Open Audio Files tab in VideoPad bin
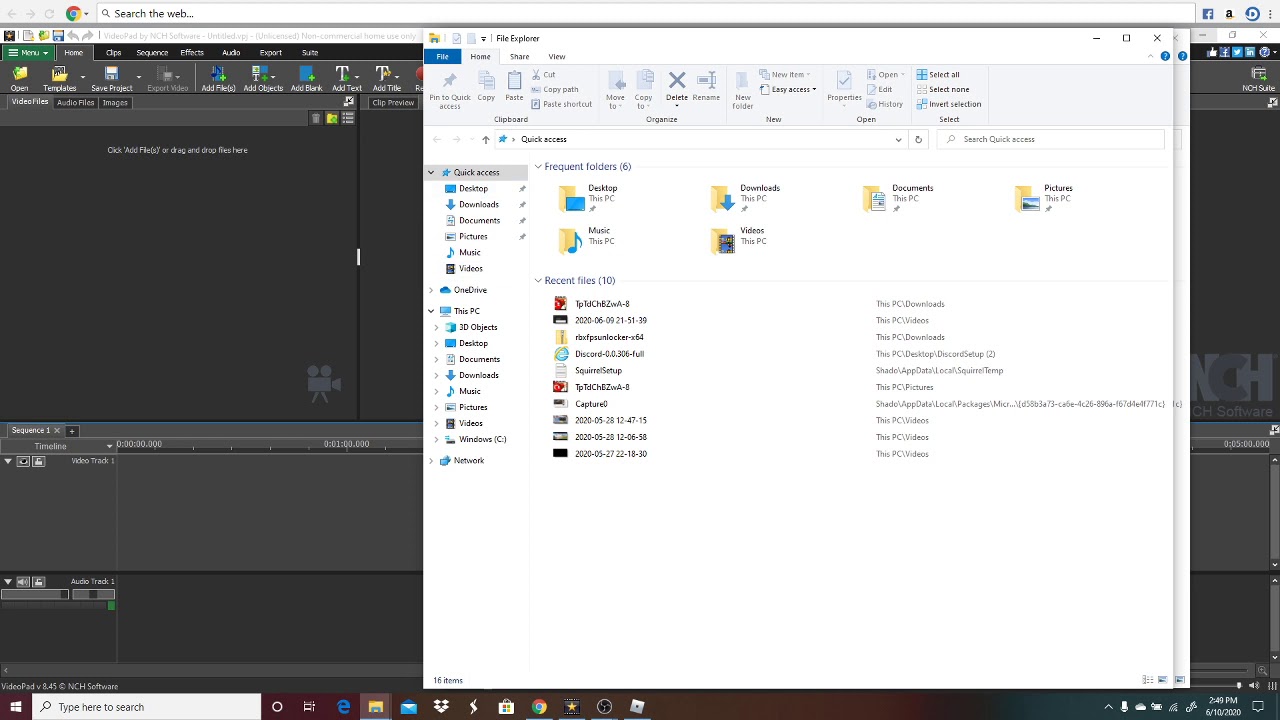The image size is (1280, 720). coord(75,102)
